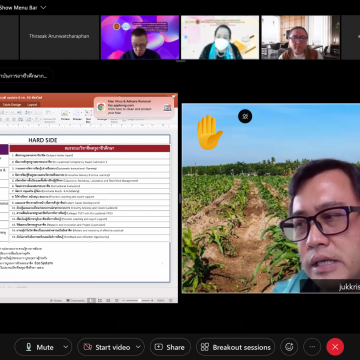Open the more options ellipsis button
360x360 pixels.
pos(312,347)
